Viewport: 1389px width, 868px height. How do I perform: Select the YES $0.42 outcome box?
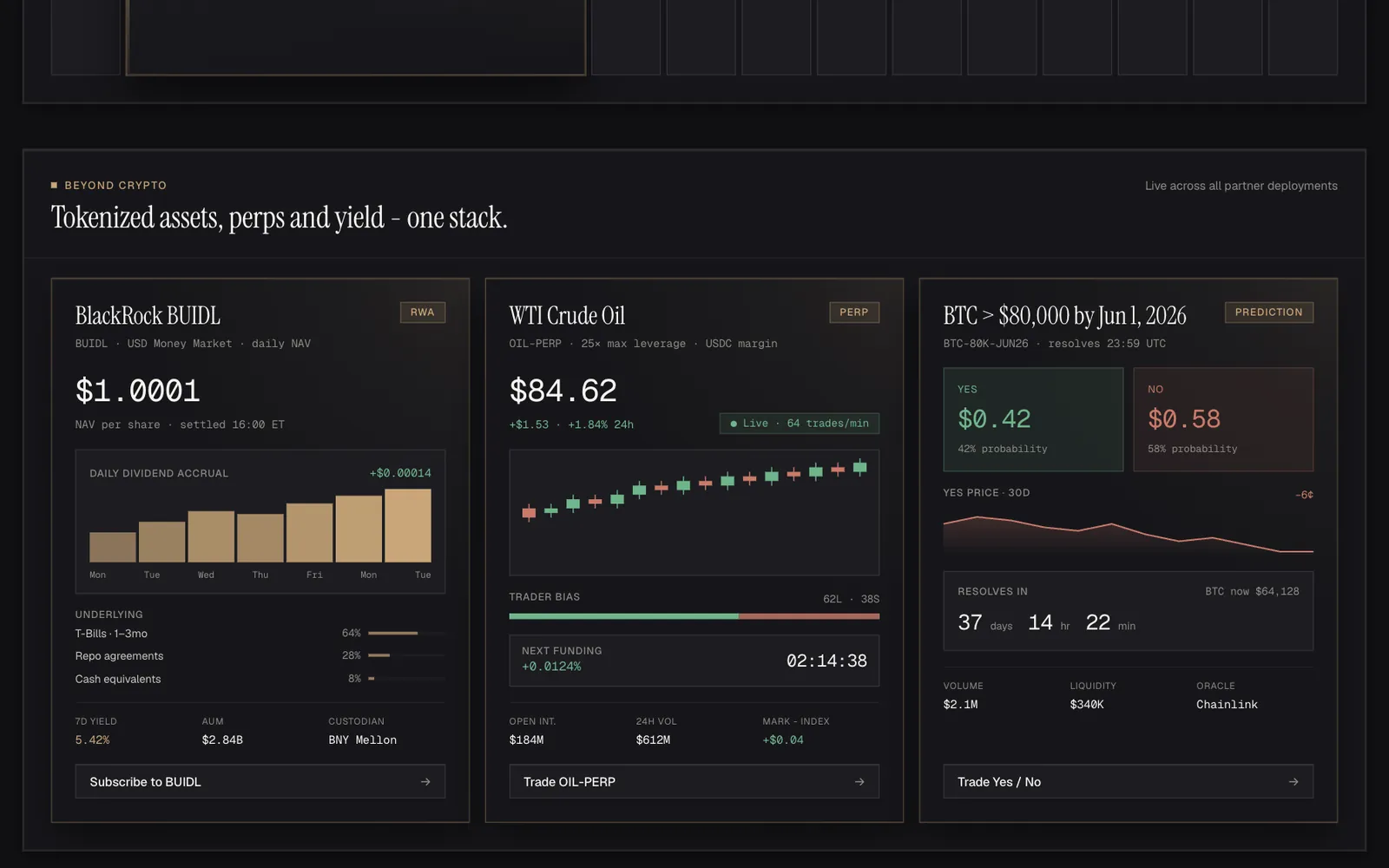point(1033,419)
